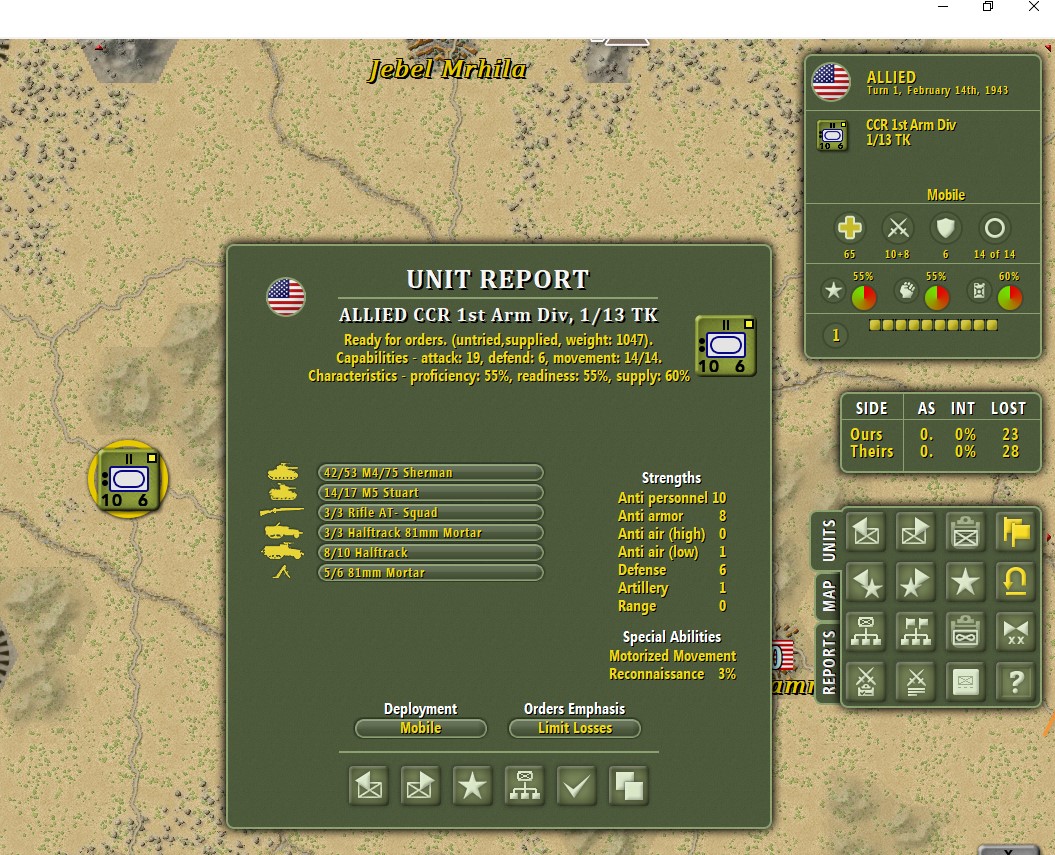The image size is (1055, 855).
Task: Click the overlapping squares icon in Unit Report
Action: [x=628, y=785]
